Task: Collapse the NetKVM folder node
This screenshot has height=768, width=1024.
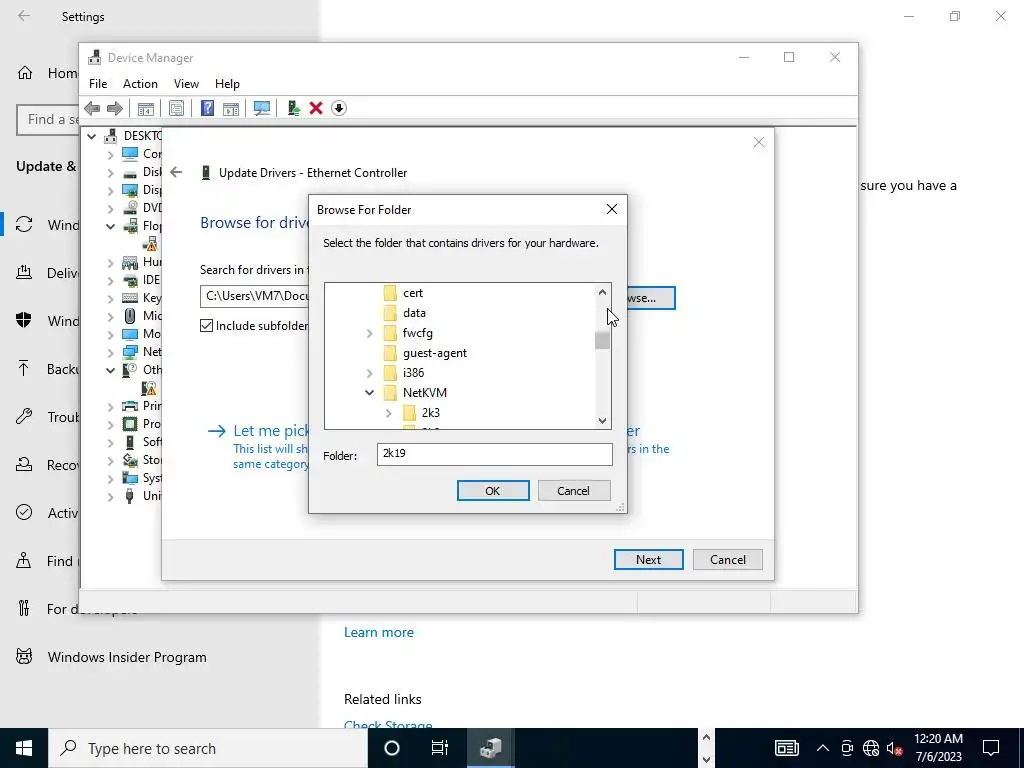Action: pyautogui.click(x=370, y=392)
